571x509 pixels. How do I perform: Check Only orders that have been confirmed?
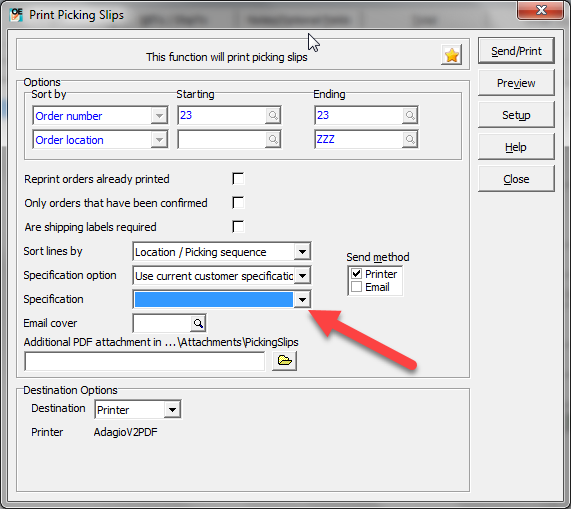(238, 203)
